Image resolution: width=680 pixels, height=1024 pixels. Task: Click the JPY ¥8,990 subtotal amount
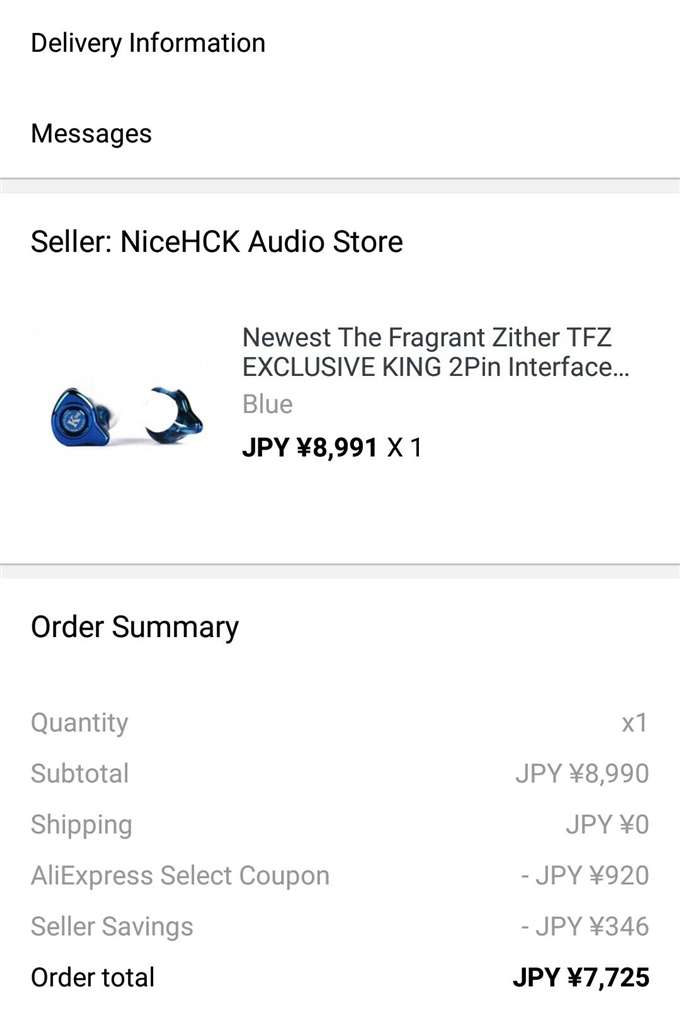point(582,774)
